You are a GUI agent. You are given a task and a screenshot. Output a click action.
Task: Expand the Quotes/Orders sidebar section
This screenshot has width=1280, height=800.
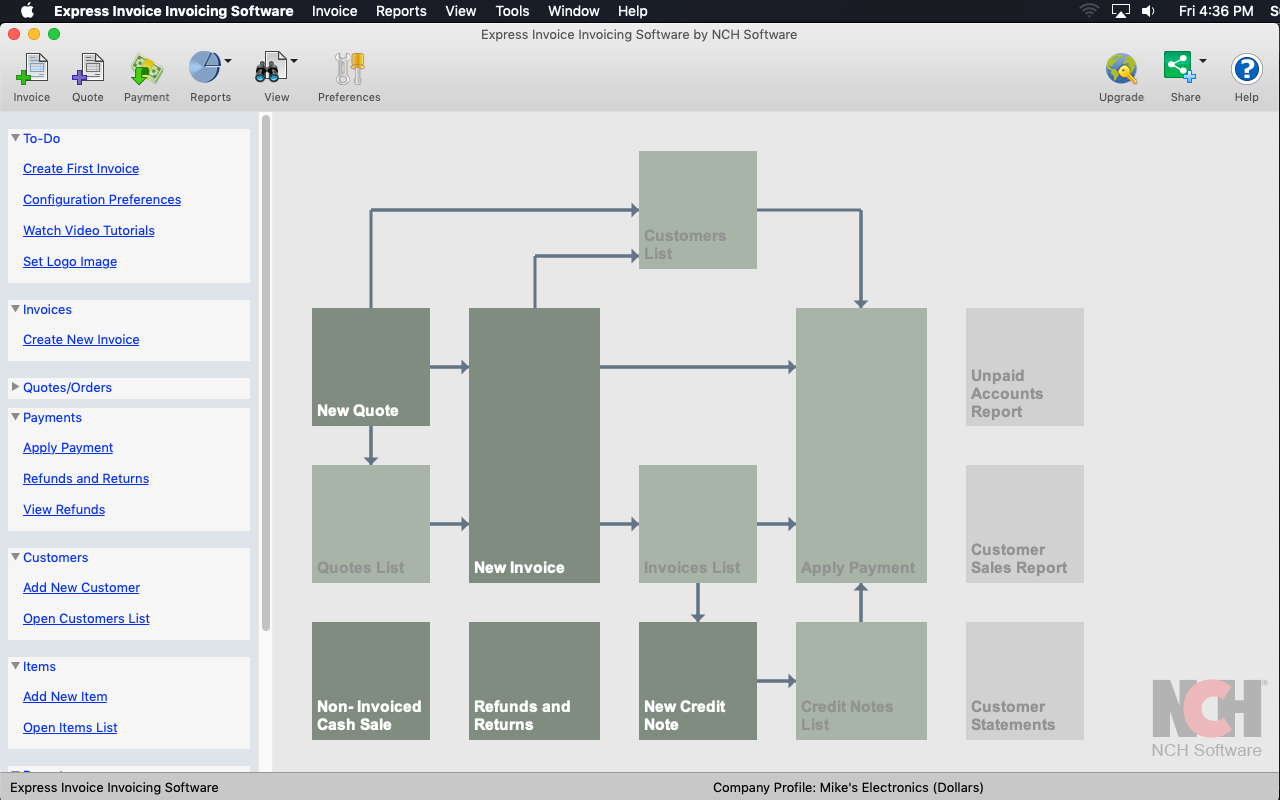(15, 387)
